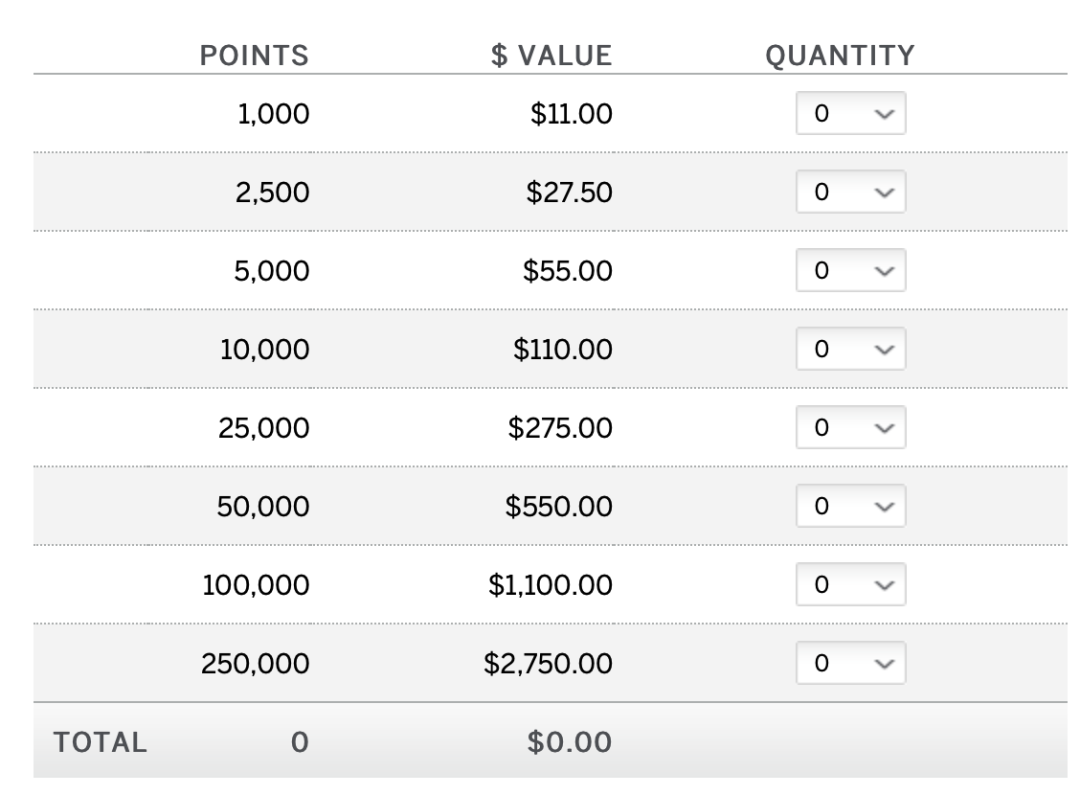This screenshot has width=1080, height=795.
Task: Click the $27.50 value cell
Action: tap(570, 192)
